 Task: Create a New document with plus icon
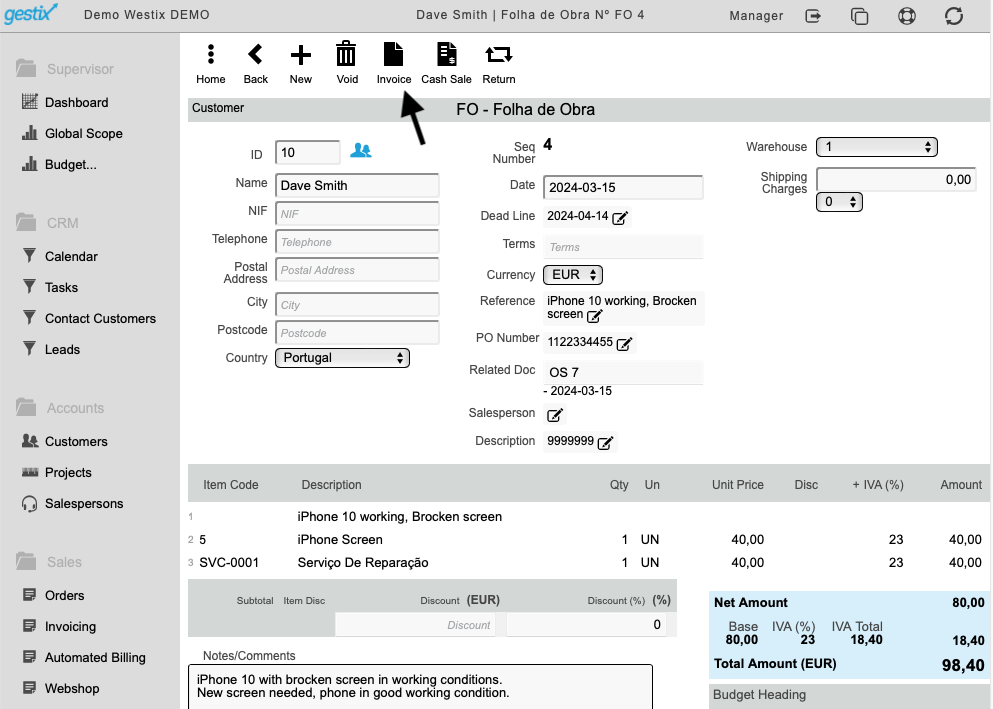[x=301, y=63]
